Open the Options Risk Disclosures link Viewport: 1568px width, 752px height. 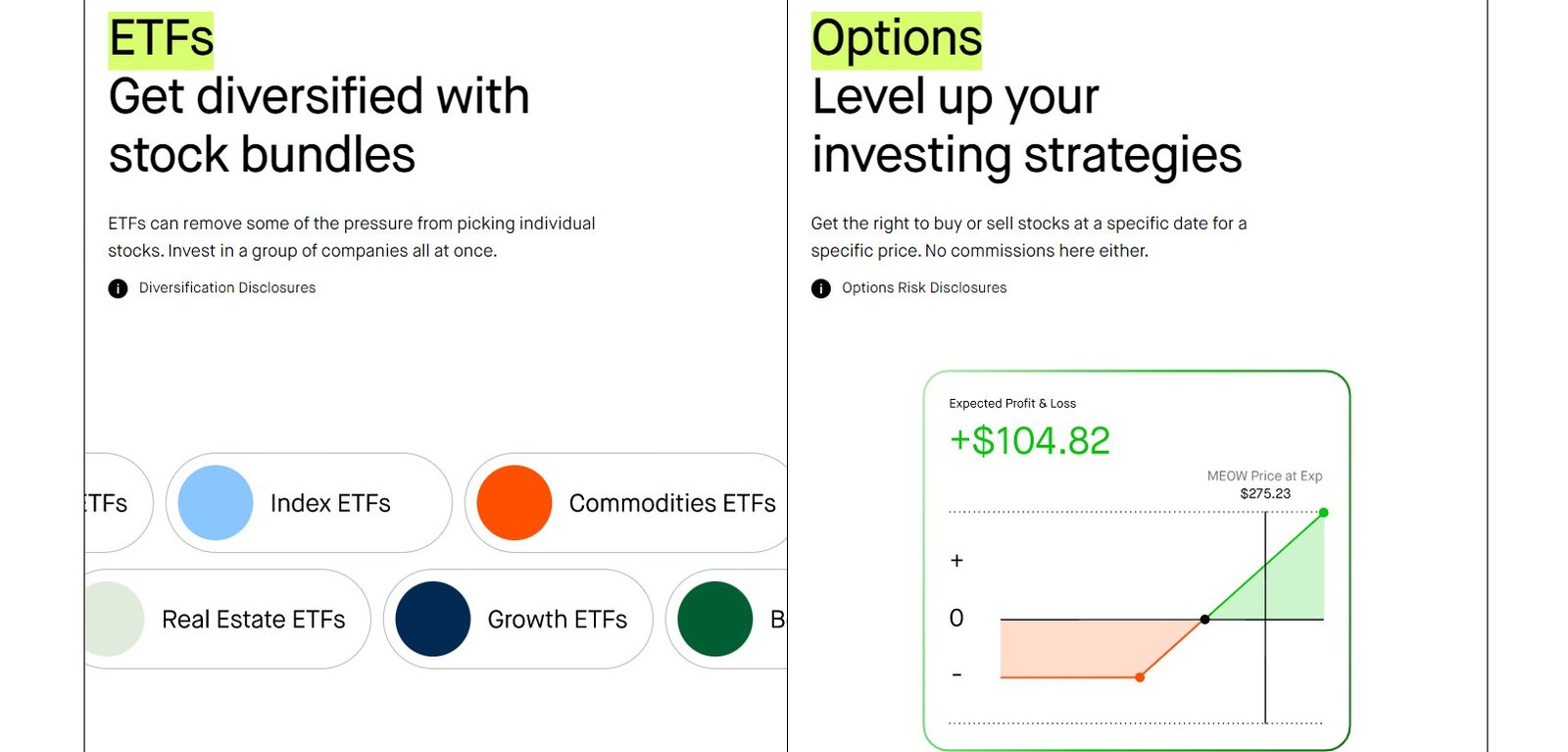pos(924,287)
